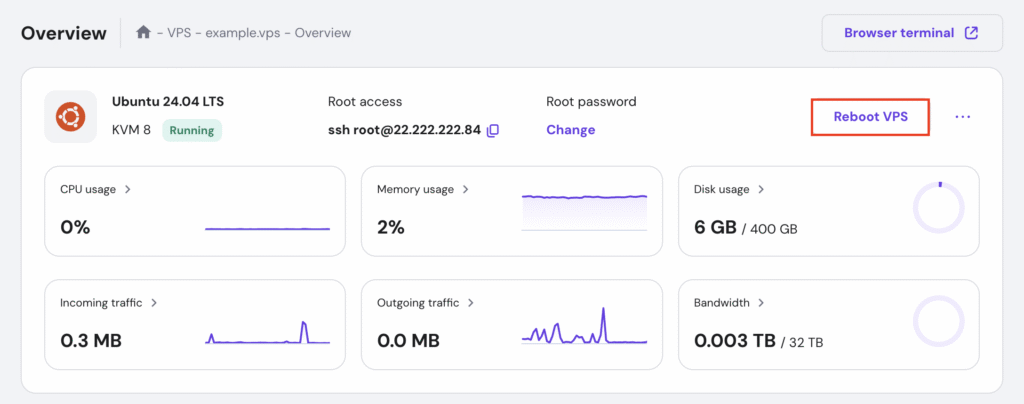Click the home icon in breadcrumb
Image resolution: width=1024 pixels, height=404 pixels.
coord(144,32)
